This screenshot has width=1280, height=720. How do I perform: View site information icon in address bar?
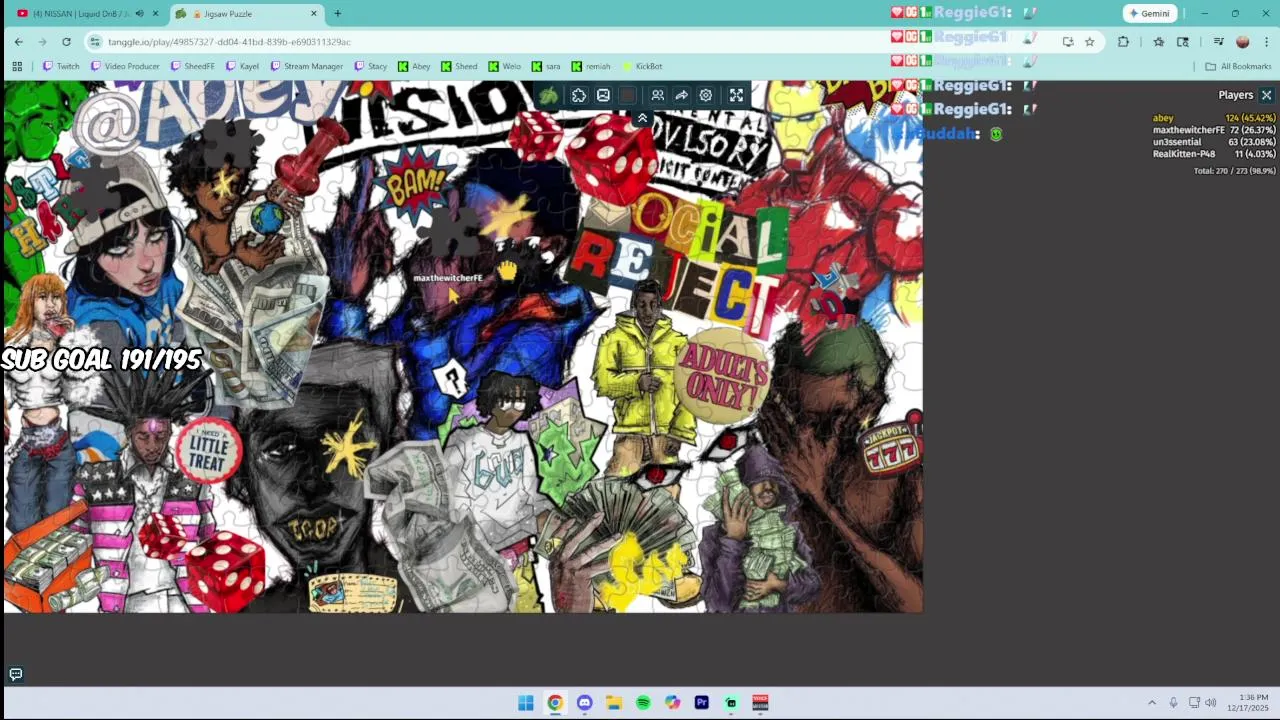95,42
